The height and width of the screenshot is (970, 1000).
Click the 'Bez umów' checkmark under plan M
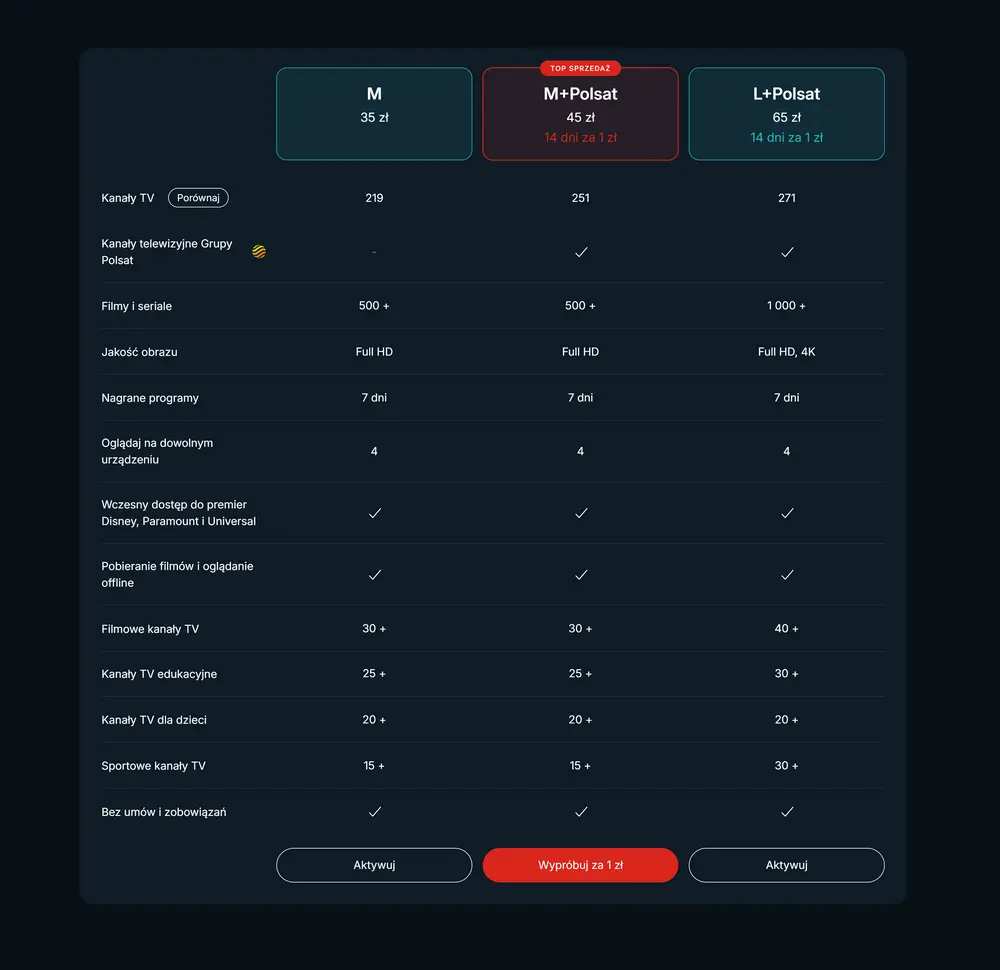click(375, 812)
